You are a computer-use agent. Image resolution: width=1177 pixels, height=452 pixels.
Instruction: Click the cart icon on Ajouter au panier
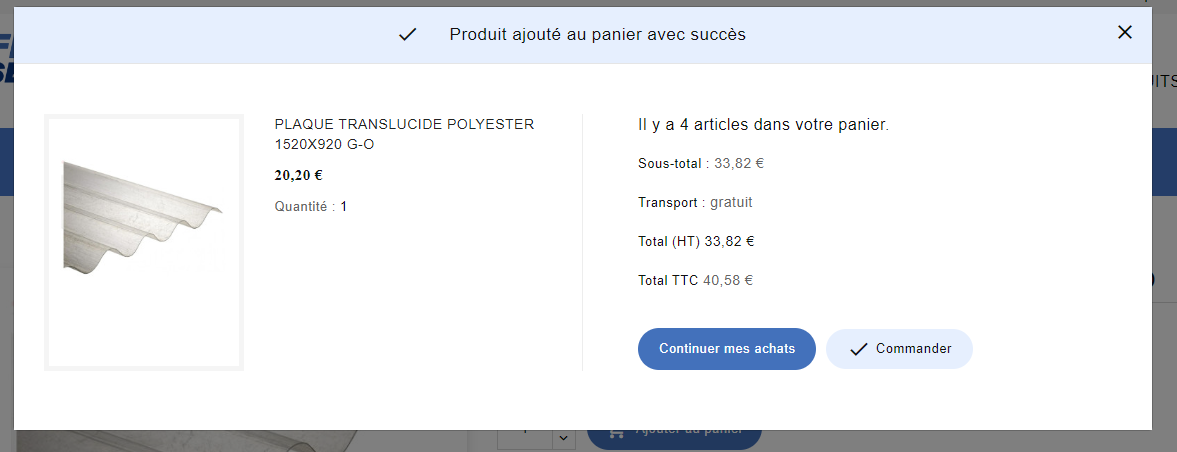tap(617, 432)
